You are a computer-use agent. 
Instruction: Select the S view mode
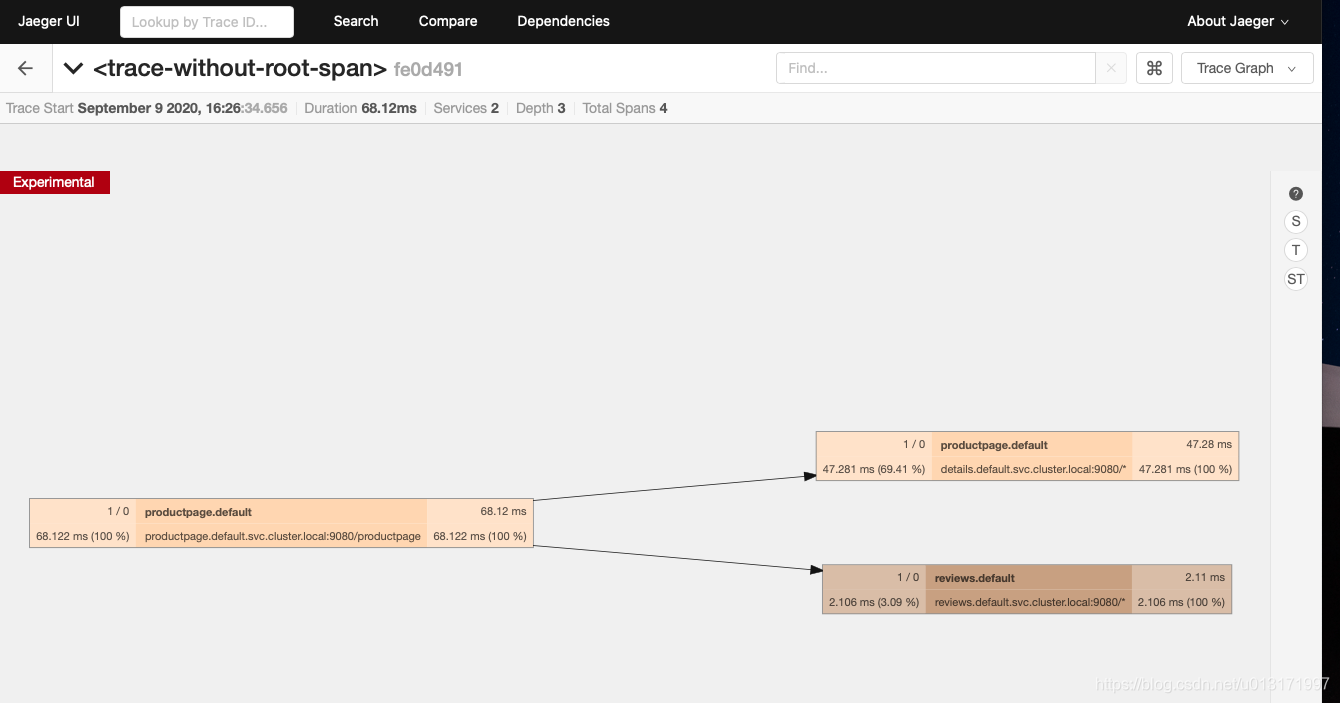(1296, 222)
